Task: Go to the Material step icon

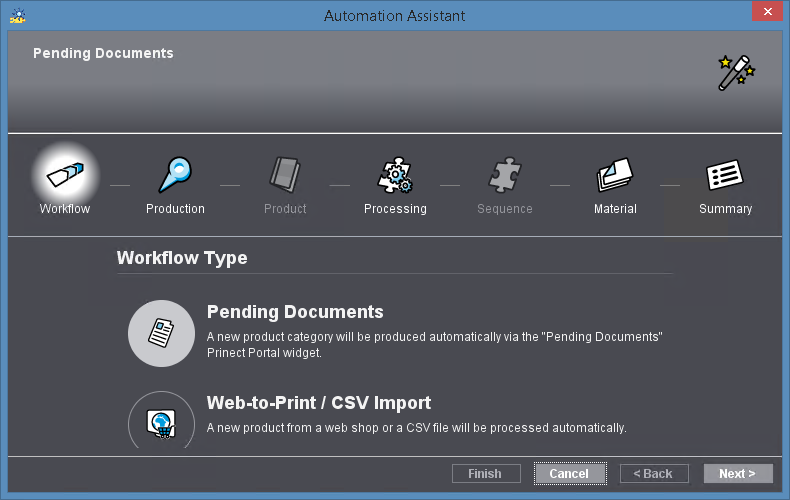Action: [615, 176]
